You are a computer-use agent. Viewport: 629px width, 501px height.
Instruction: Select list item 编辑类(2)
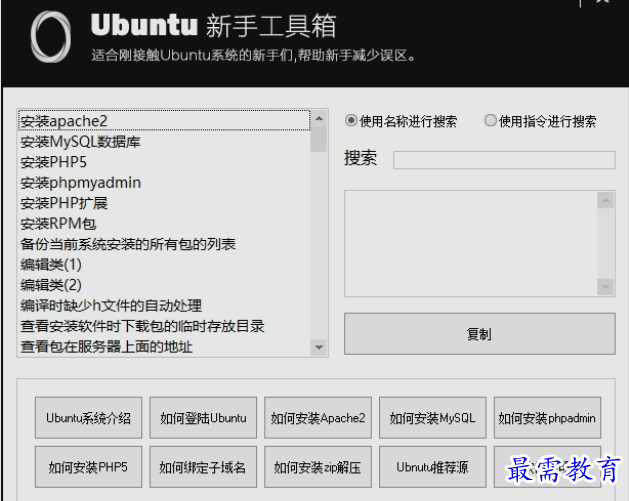[x=164, y=285]
